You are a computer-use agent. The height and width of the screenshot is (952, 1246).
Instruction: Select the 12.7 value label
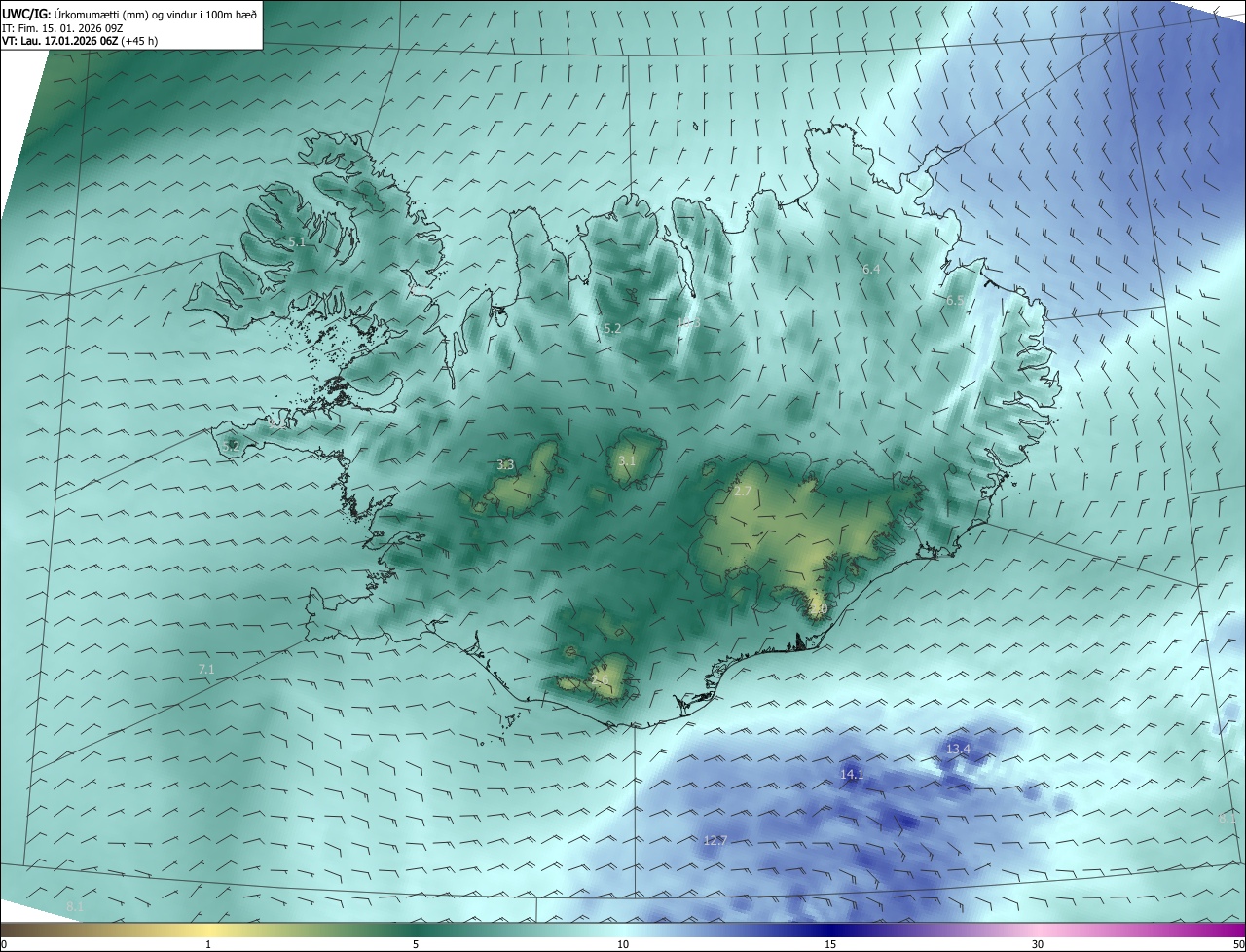pyautogui.click(x=715, y=840)
